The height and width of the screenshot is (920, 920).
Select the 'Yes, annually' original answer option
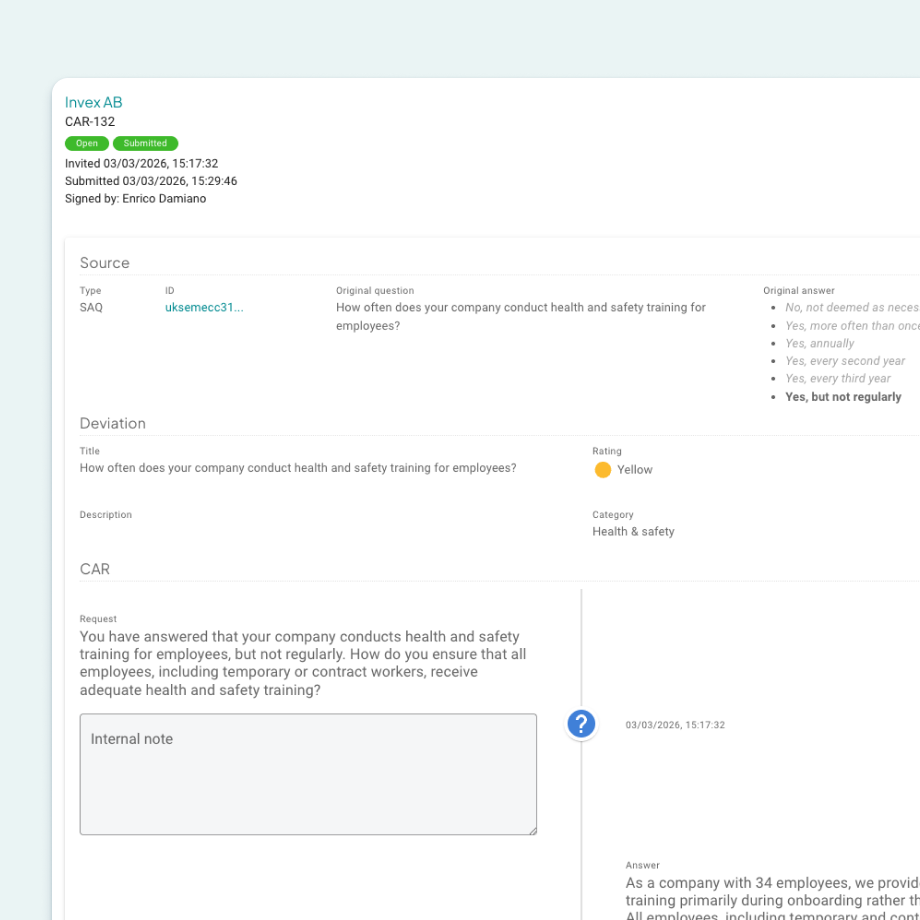pos(819,343)
